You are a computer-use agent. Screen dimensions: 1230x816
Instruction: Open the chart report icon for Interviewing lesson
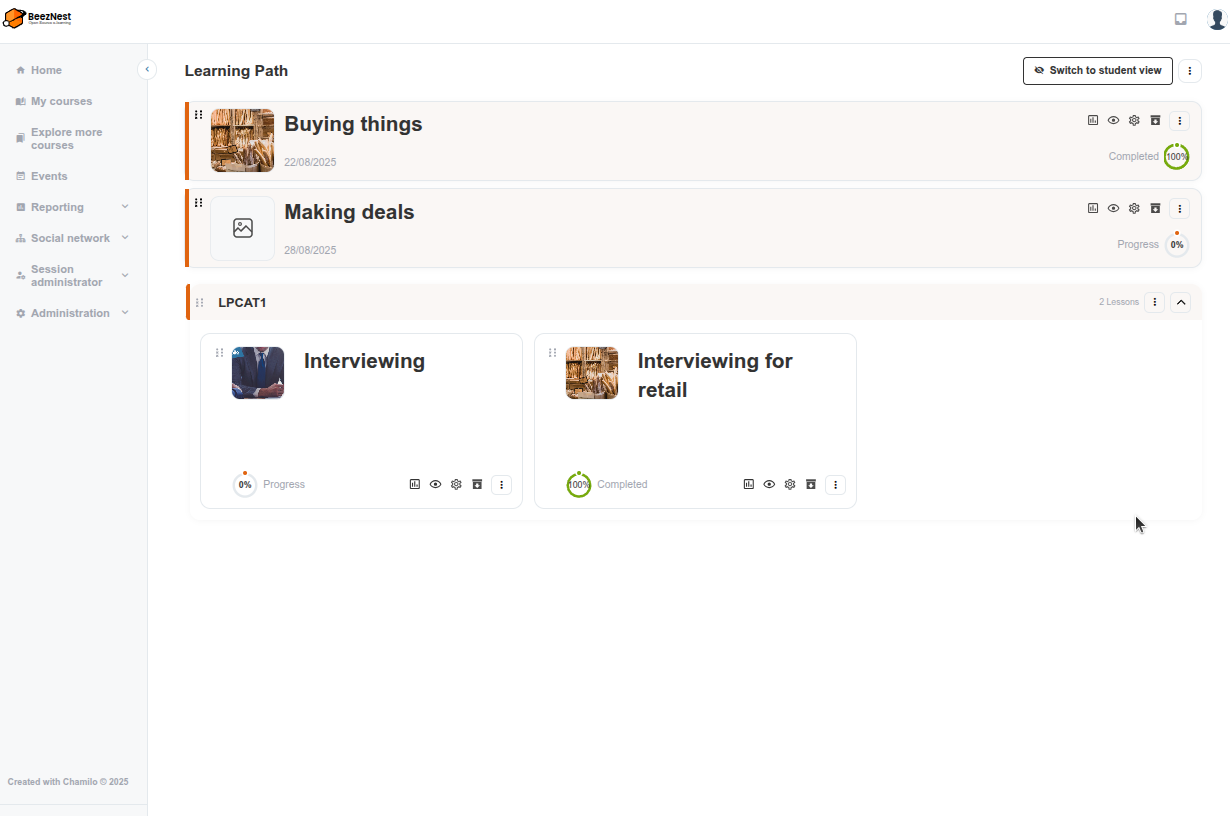[414, 484]
